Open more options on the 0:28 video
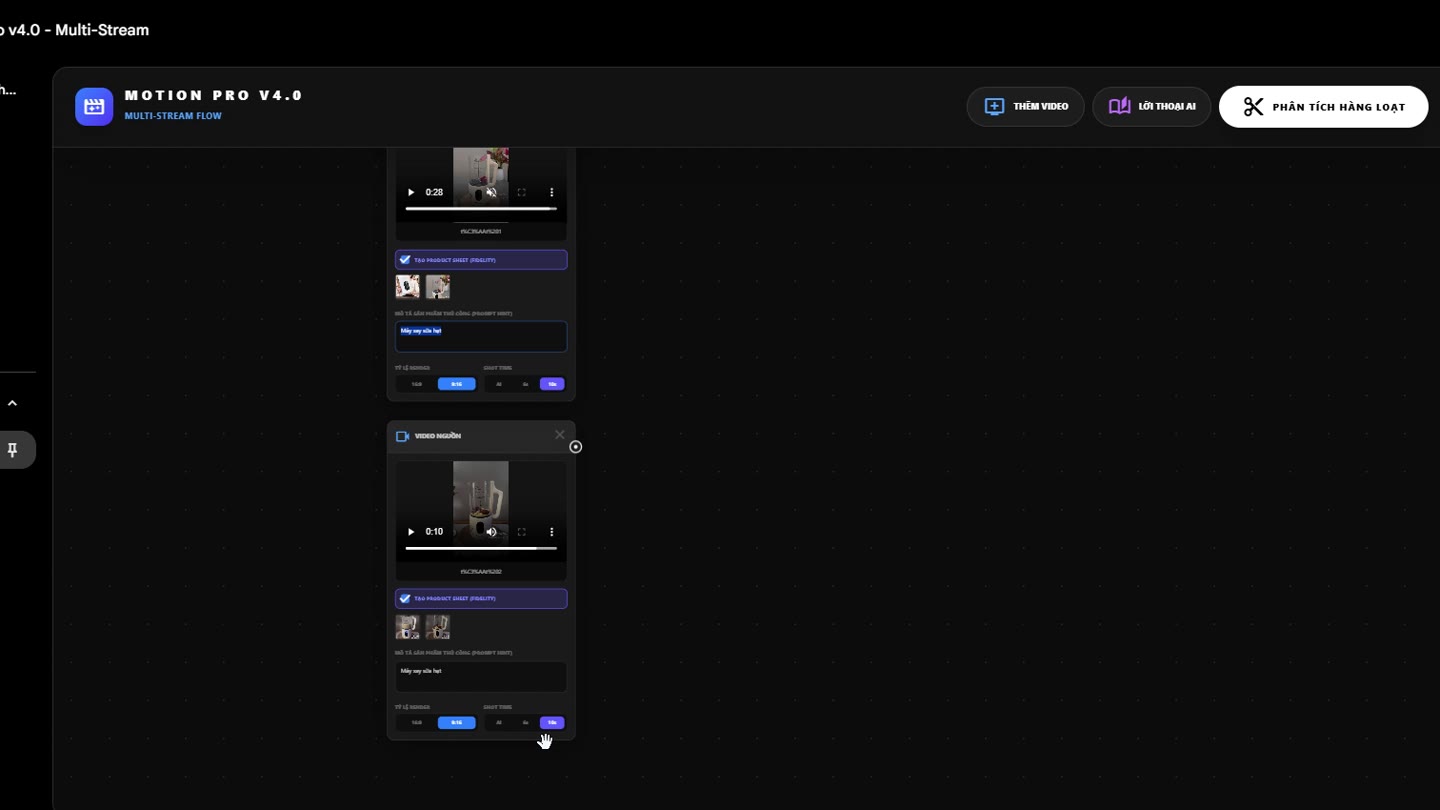Screen dimensions: 1440x810 click(x=551, y=192)
